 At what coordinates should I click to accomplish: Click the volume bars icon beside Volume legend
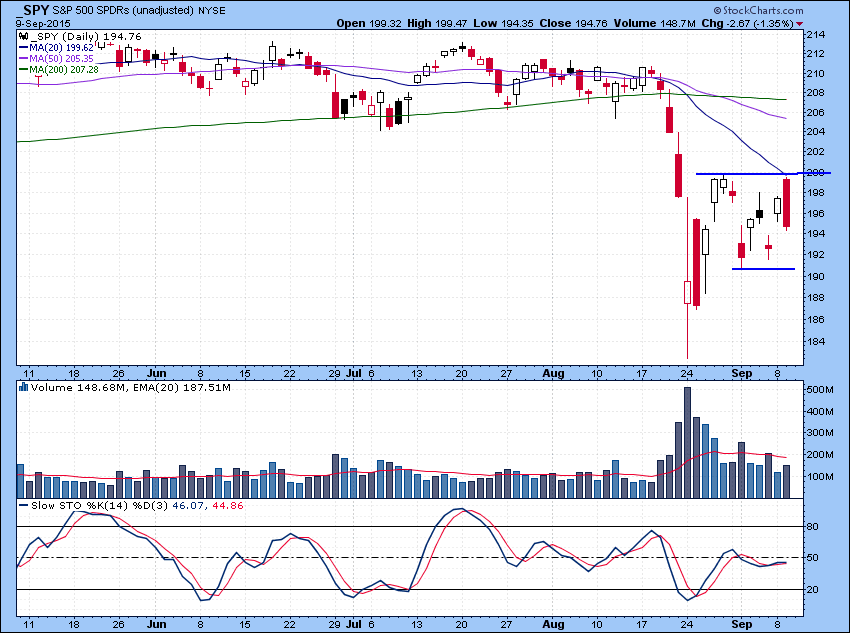tap(23, 387)
